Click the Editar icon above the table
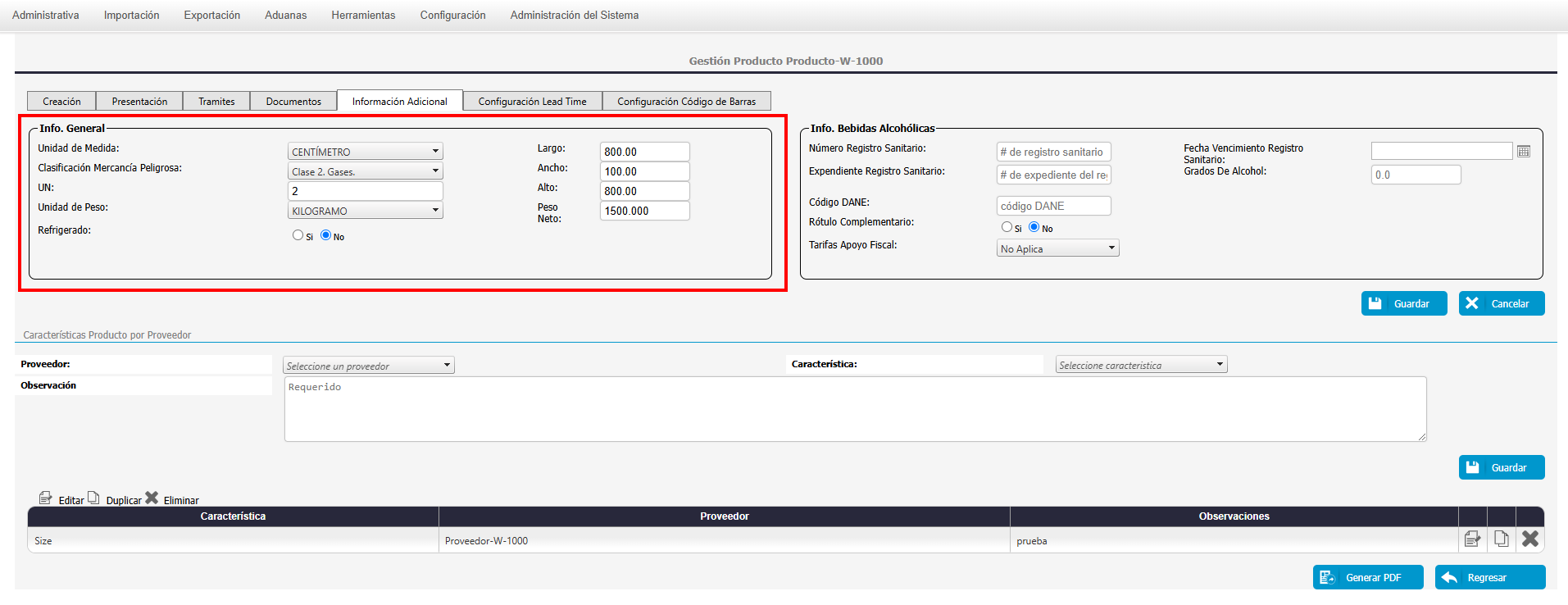1568x605 pixels. [x=46, y=498]
